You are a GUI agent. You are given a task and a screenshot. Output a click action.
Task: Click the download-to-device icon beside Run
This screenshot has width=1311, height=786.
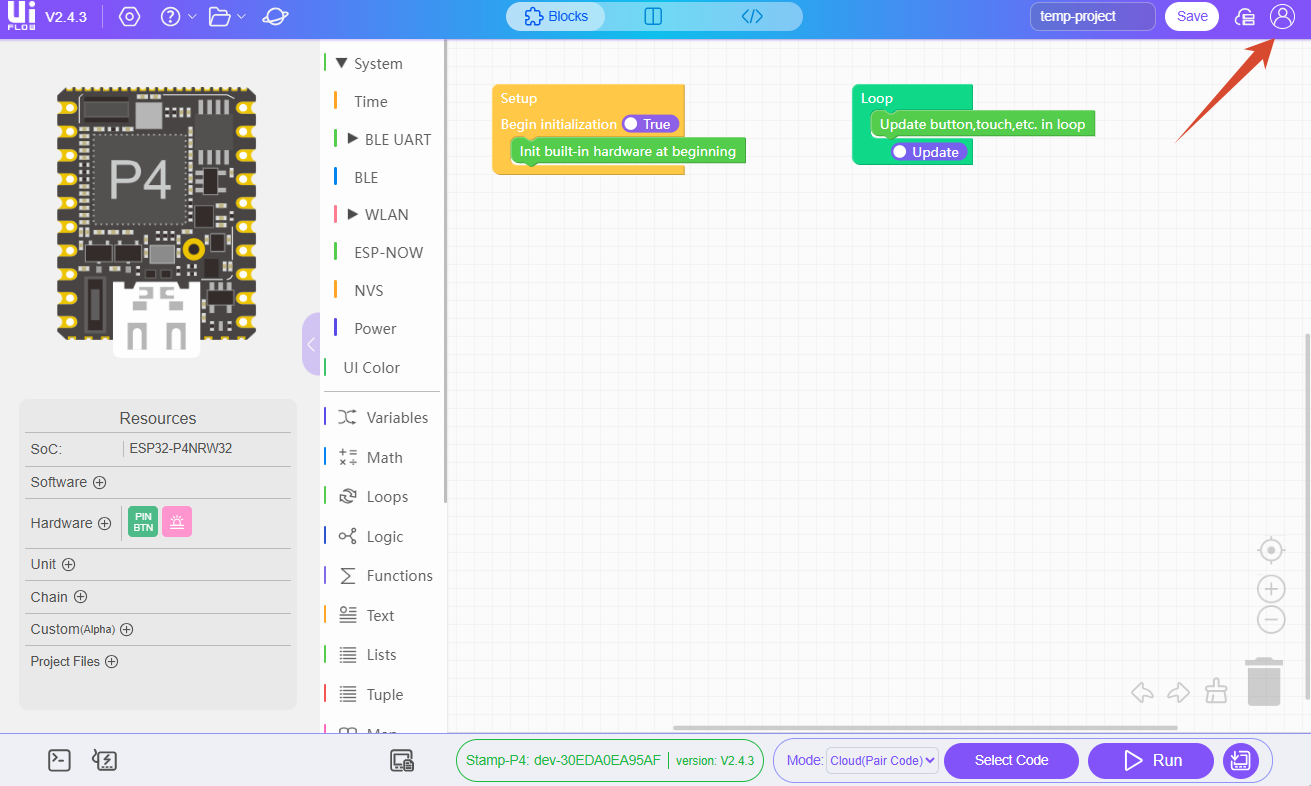pyautogui.click(x=1240, y=761)
